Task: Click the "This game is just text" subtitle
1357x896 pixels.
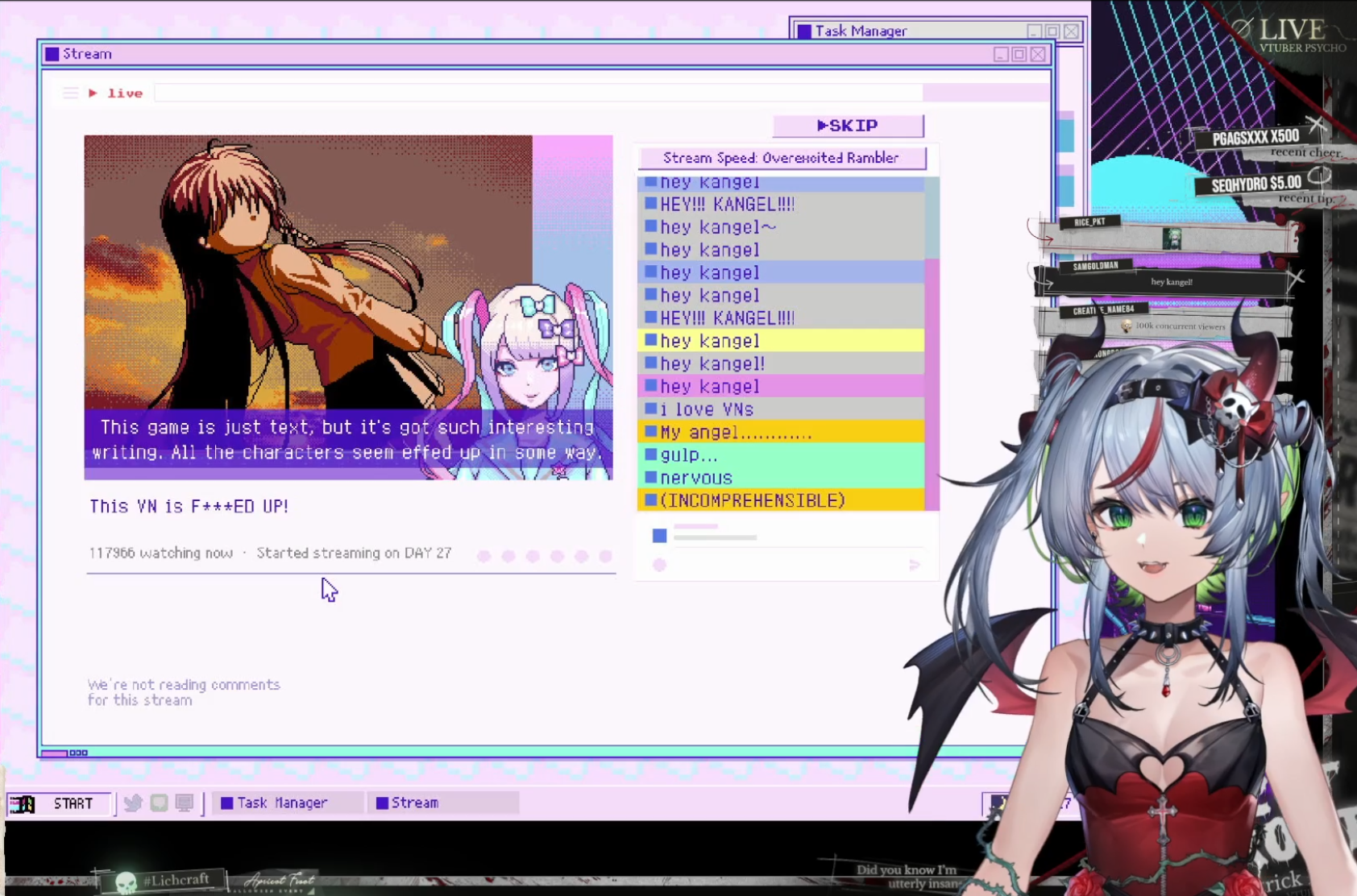Action: (x=348, y=440)
